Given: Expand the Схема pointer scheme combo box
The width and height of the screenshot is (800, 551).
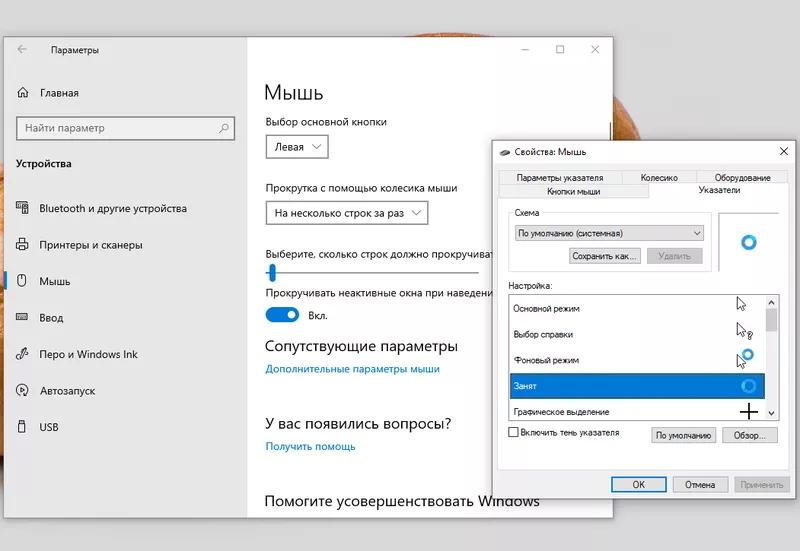Looking at the screenshot, I should (609, 233).
